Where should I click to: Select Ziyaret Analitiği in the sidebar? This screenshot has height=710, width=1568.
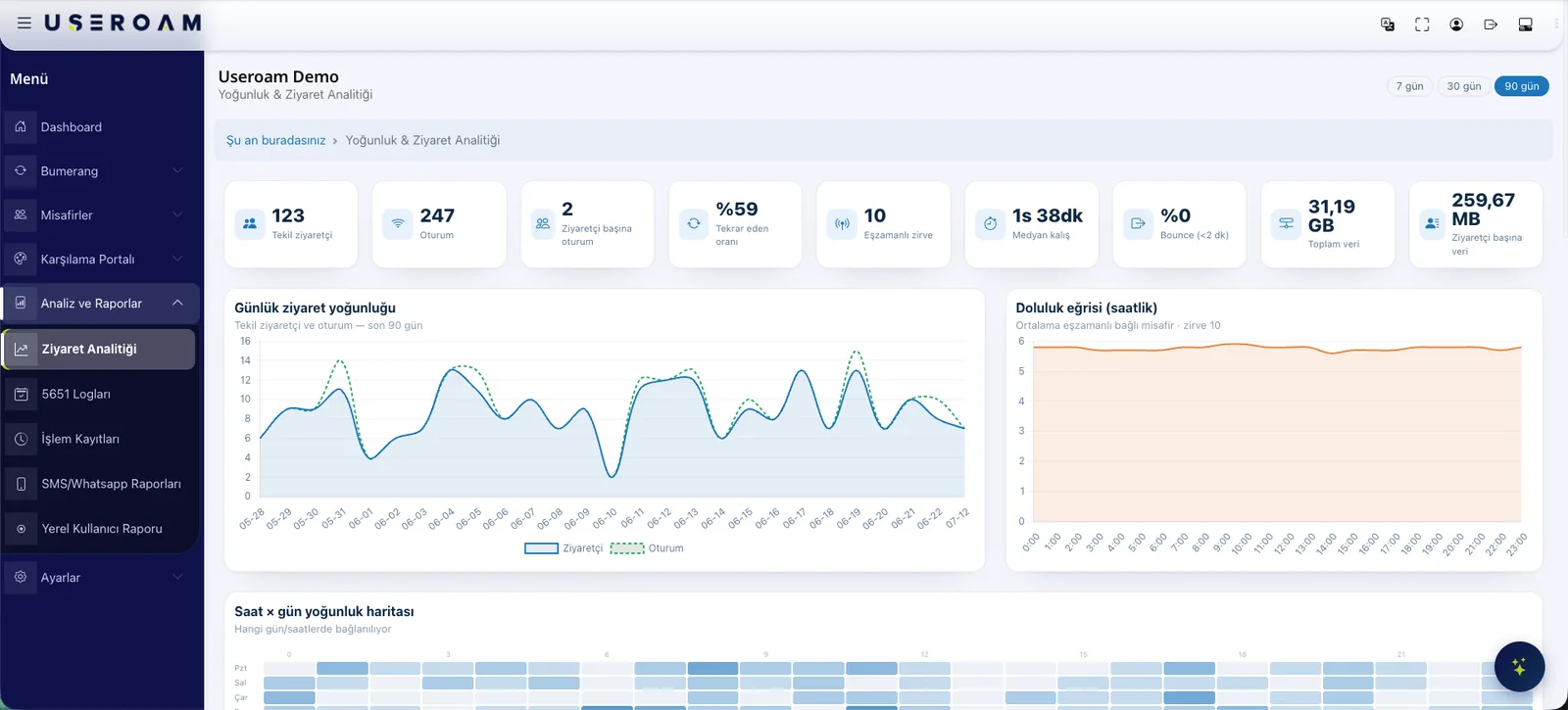click(x=99, y=349)
